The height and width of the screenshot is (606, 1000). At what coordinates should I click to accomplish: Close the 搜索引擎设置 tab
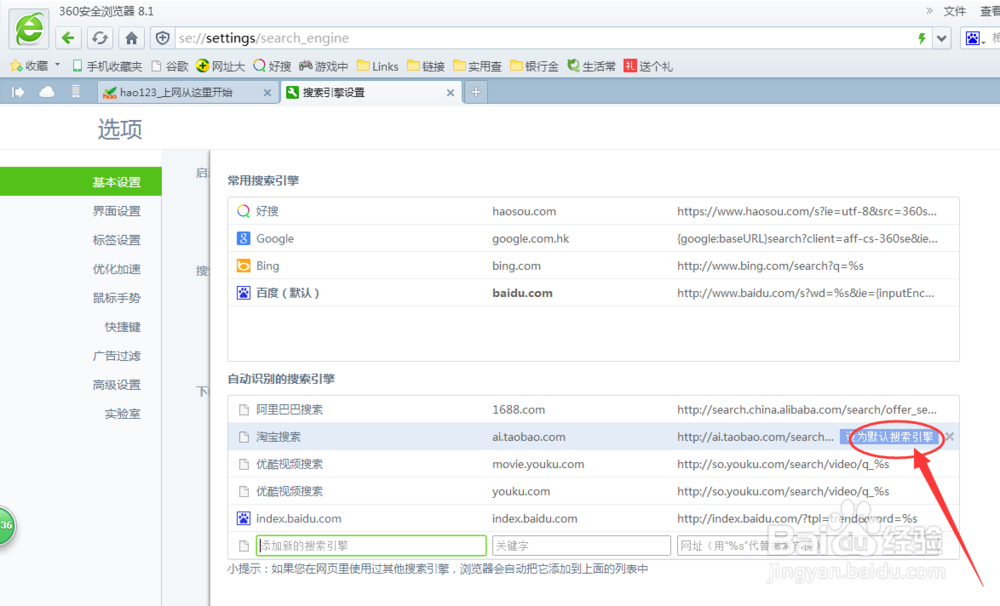pyautogui.click(x=450, y=92)
